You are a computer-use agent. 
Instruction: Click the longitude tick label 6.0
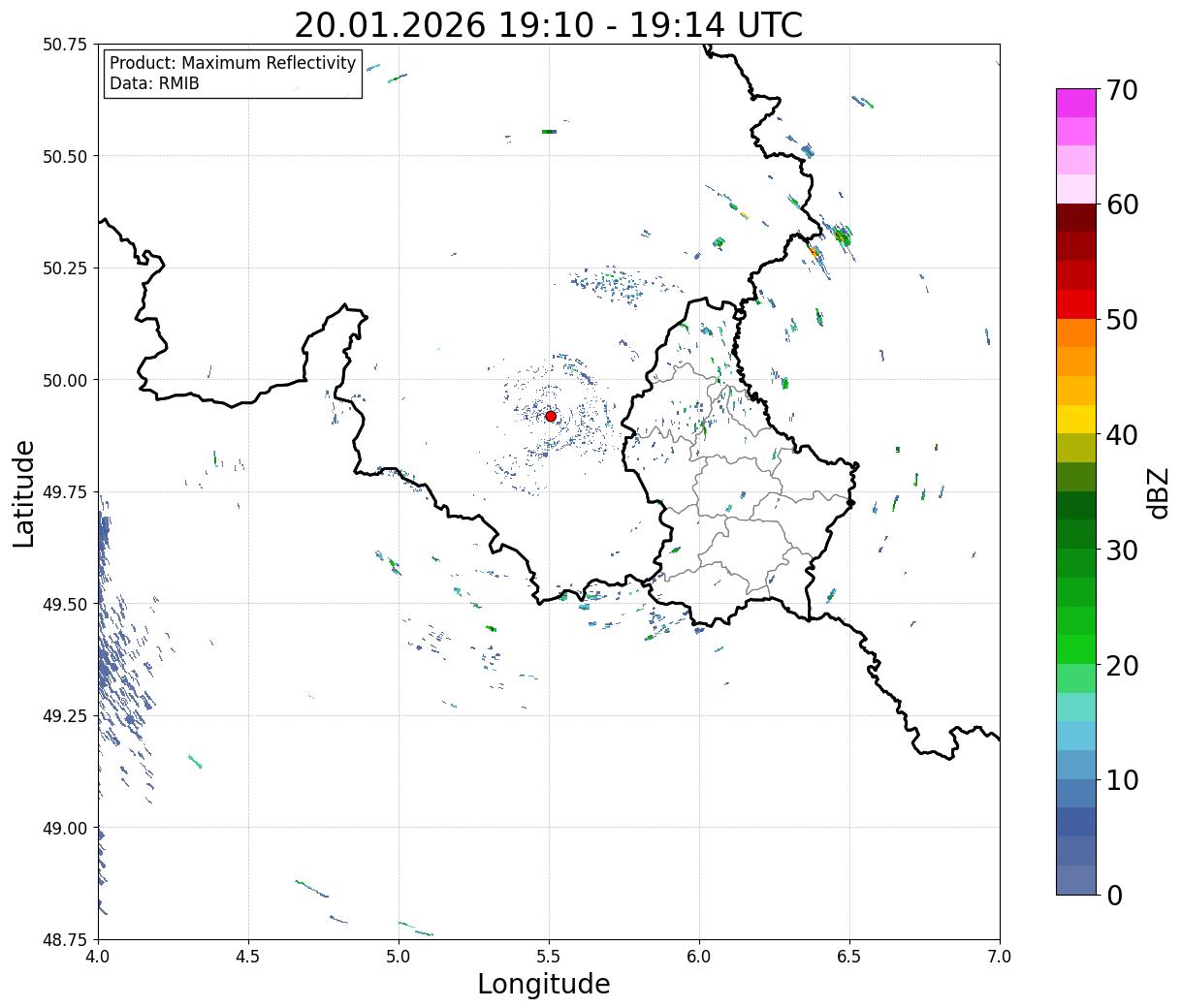click(x=699, y=957)
